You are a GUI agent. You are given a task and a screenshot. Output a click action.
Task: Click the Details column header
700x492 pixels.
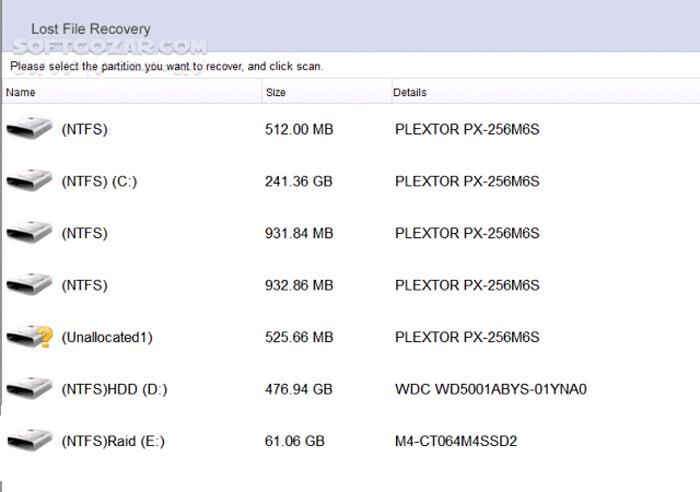coord(410,92)
